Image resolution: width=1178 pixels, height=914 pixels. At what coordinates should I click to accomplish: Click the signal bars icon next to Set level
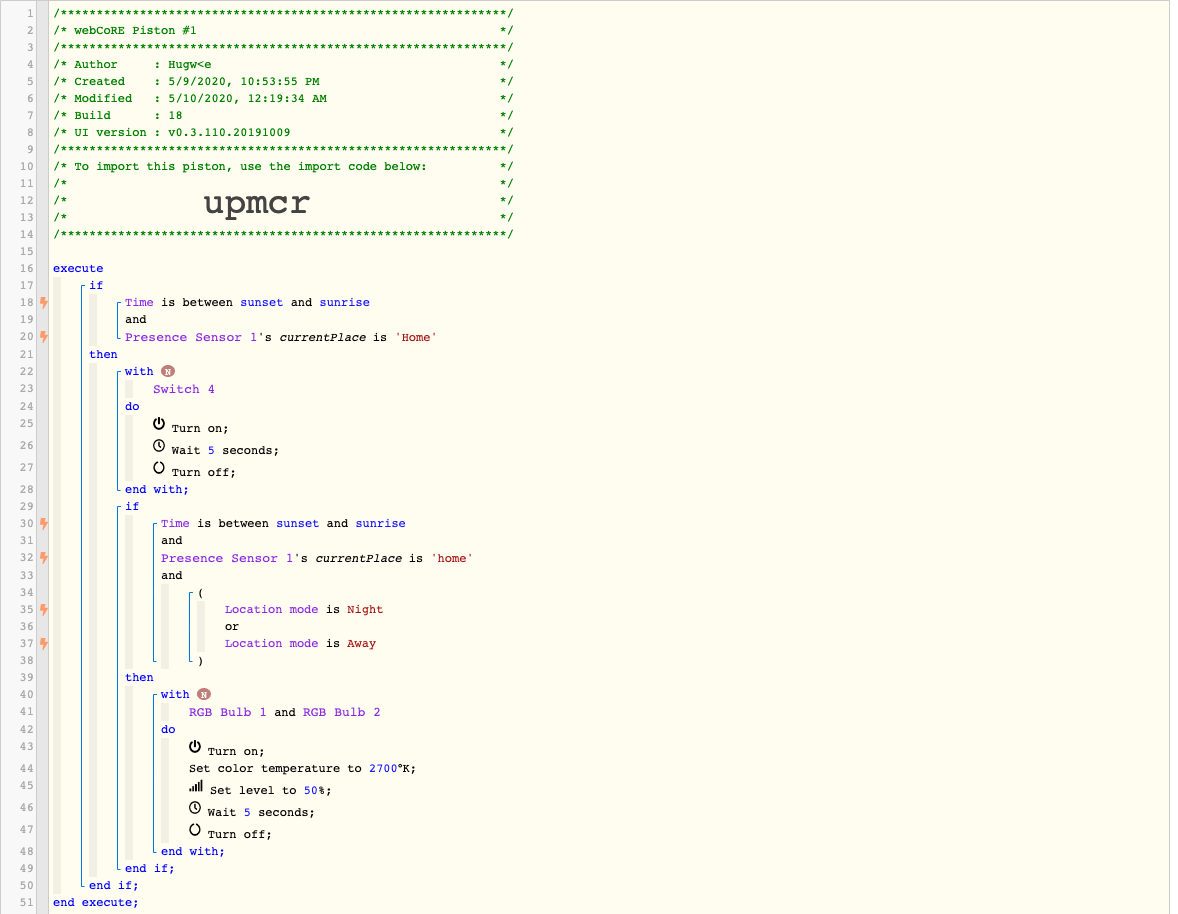point(196,786)
